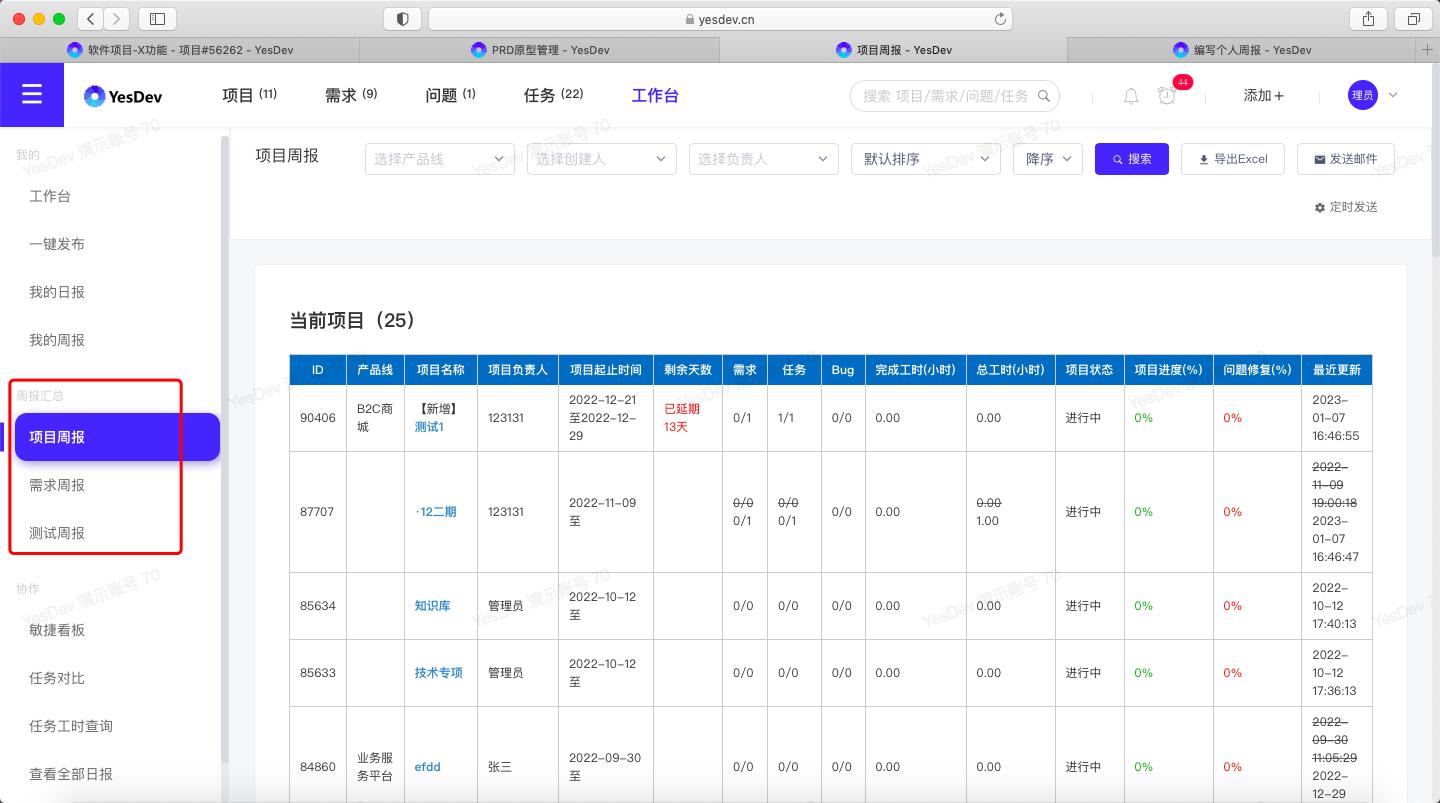The width and height of the screenshot is (1440, 803).
Task: Click the Safari share icon
Action: (x=1367, y=18)
